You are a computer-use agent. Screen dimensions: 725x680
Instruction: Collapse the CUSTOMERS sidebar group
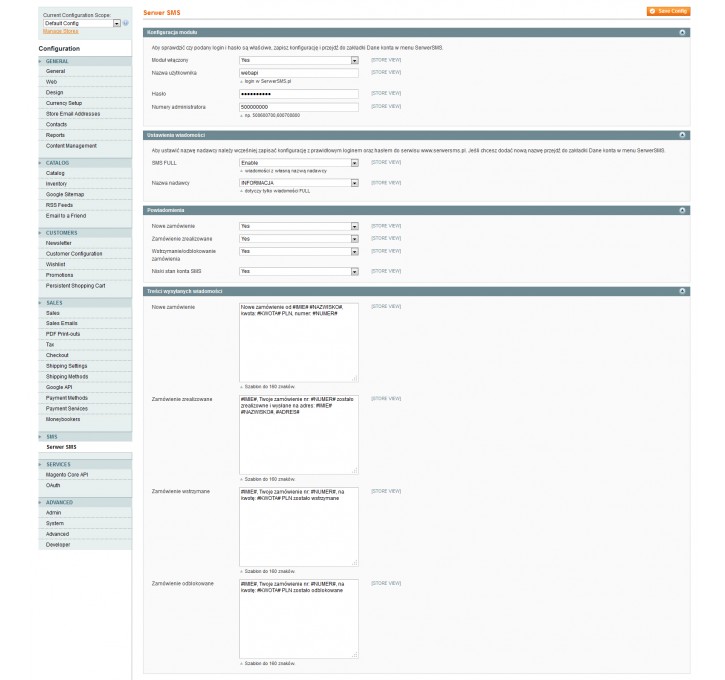point(85,233)
